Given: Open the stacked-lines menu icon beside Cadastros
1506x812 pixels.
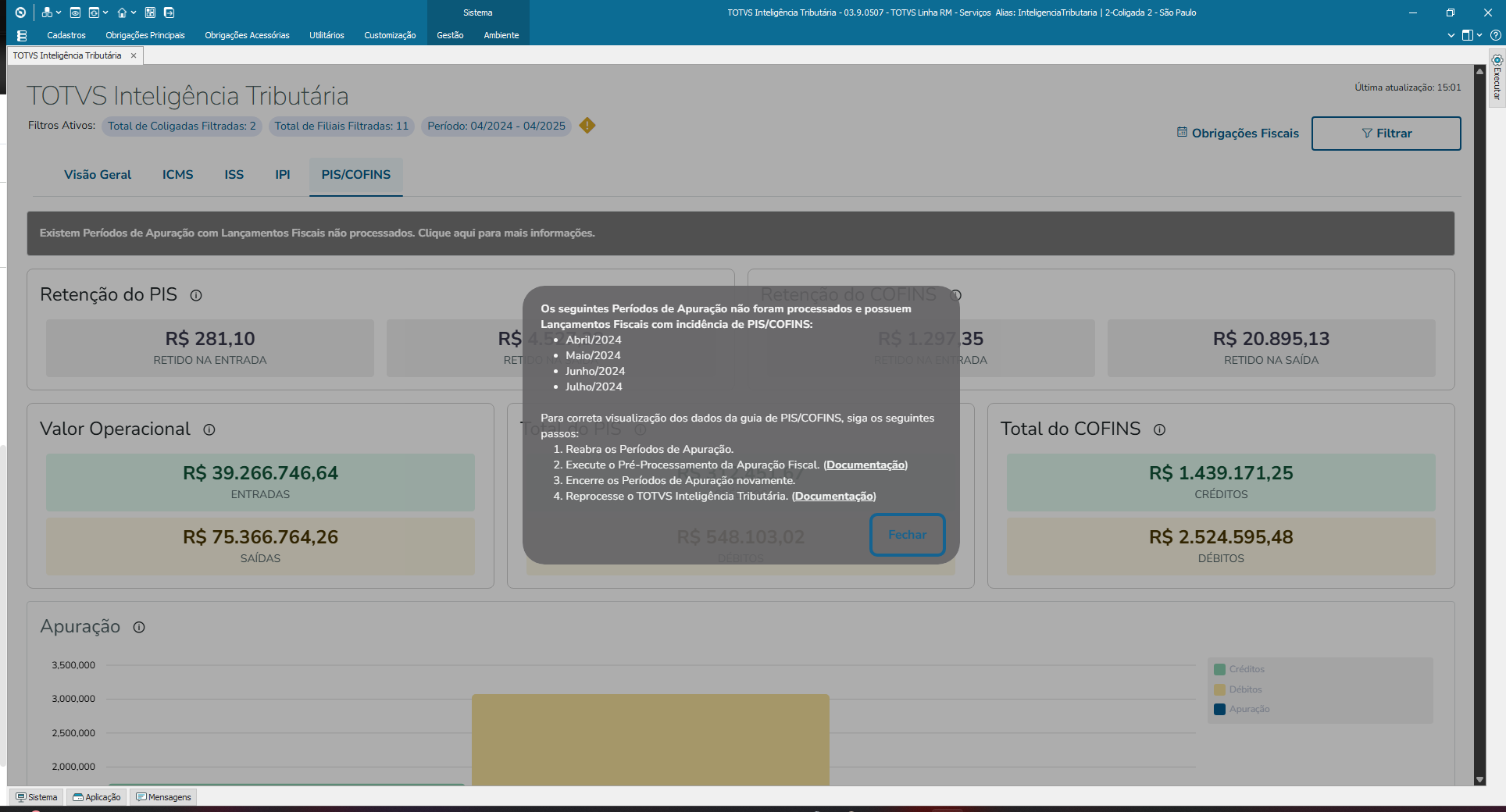Looking at the screenshot, I should [22, 35].
